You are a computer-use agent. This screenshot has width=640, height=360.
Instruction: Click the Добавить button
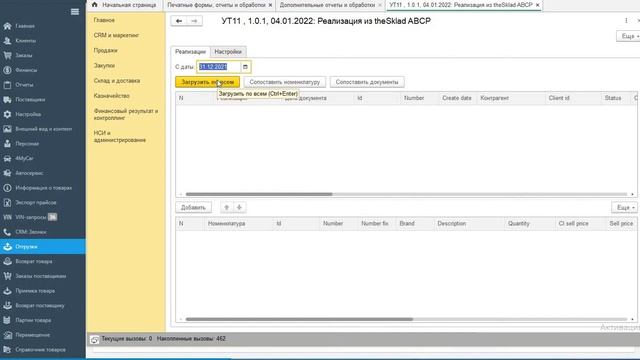[193, 207]
